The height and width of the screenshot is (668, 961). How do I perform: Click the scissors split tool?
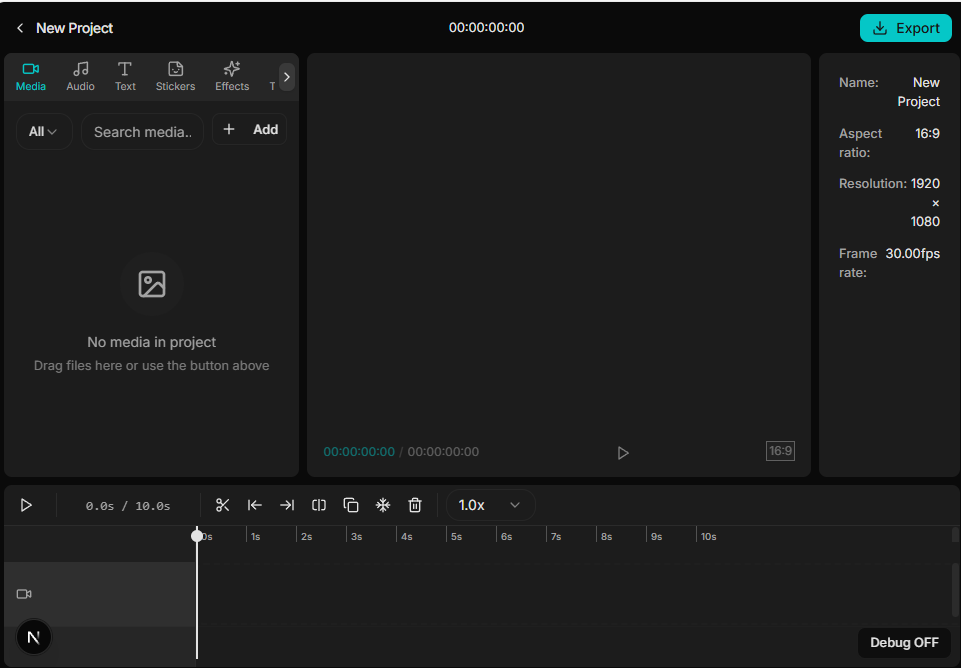coord(223,505)
